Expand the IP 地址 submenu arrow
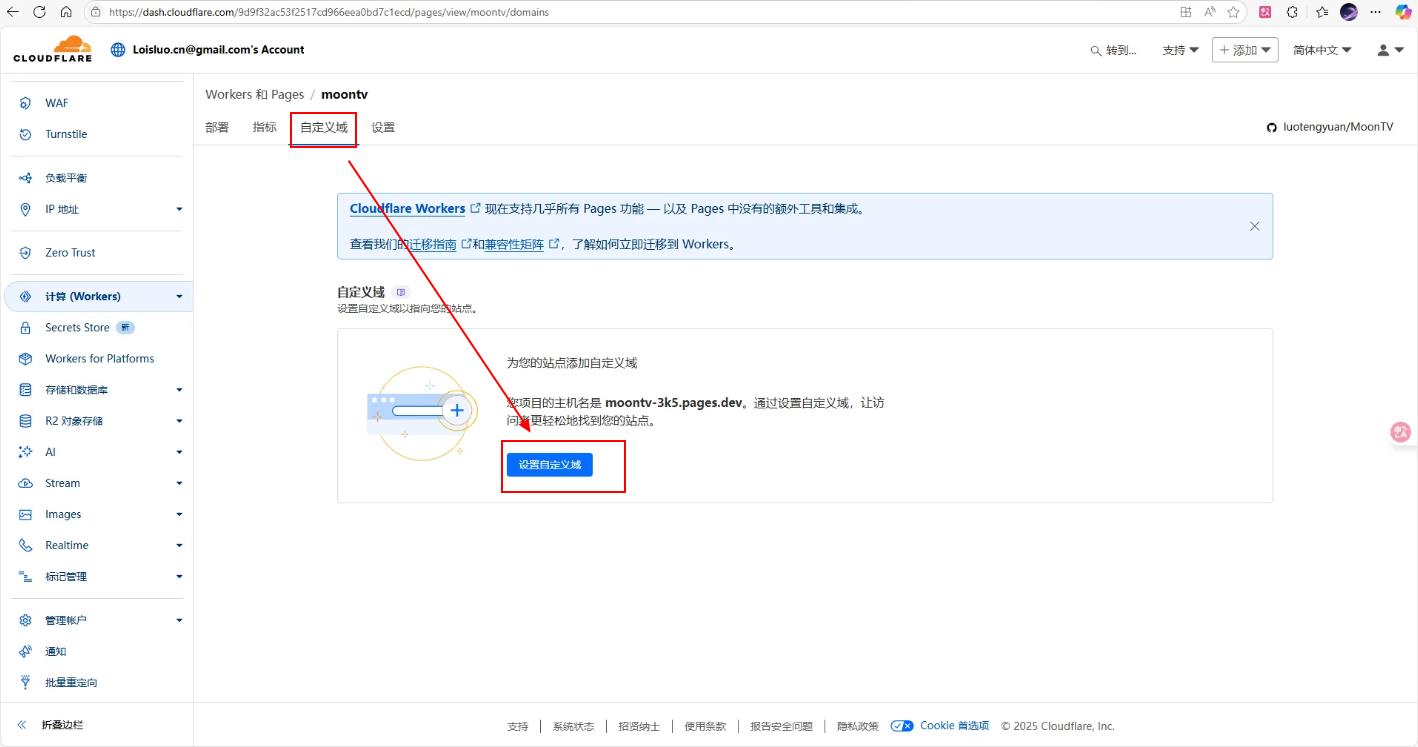Viewport: 1418px width, 747px height. point(179,209)
